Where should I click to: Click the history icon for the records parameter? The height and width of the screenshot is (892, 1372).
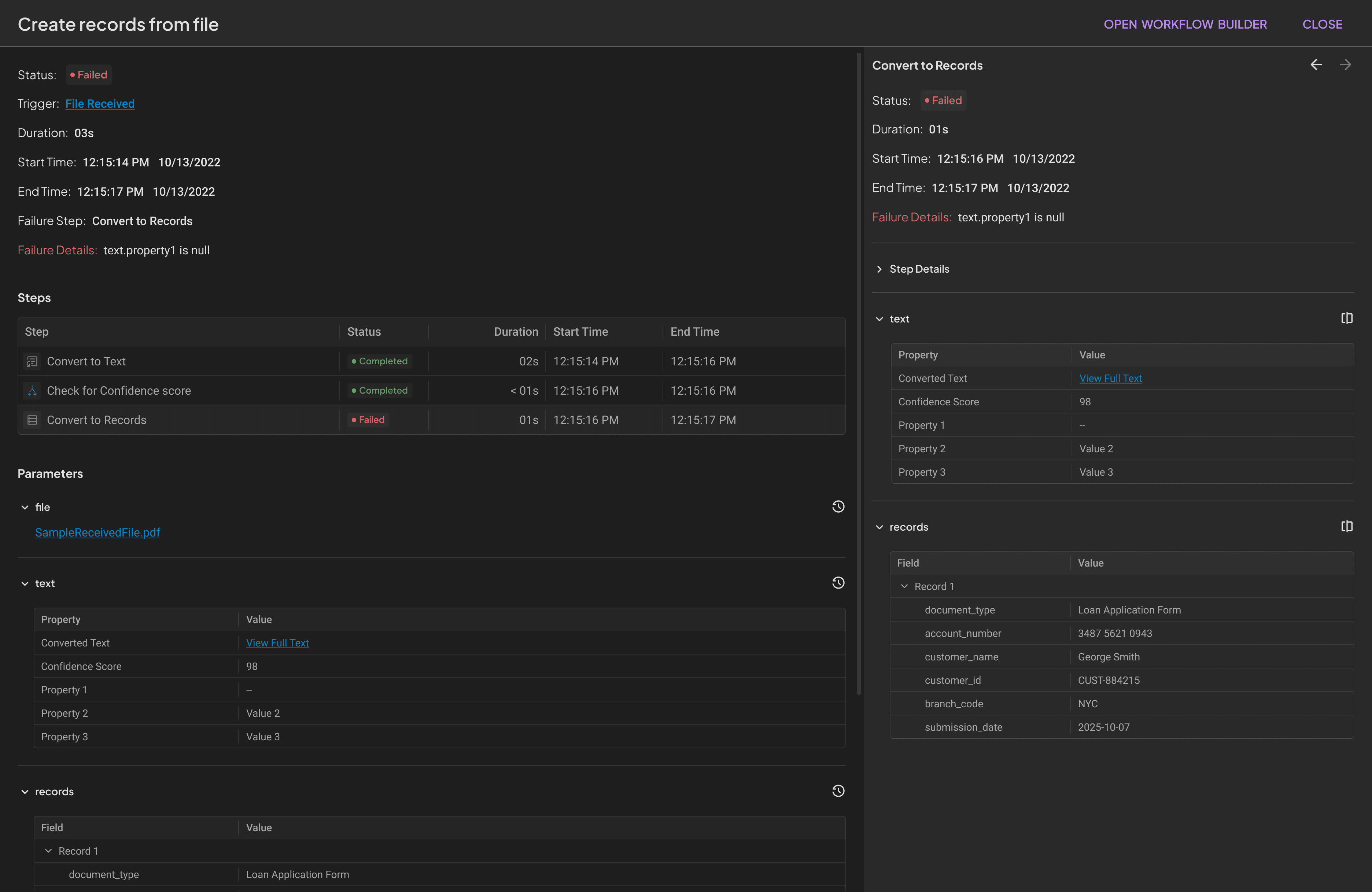[838, 790]
